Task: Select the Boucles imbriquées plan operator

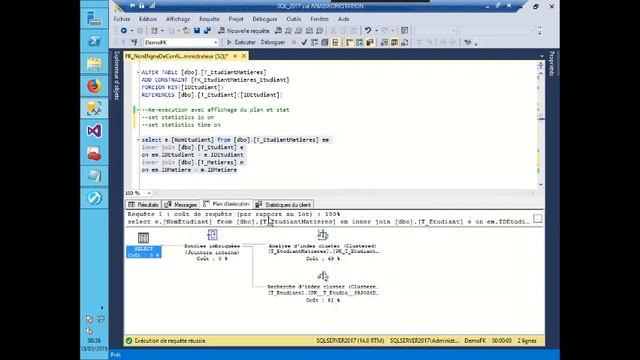Action: point(212,245)
